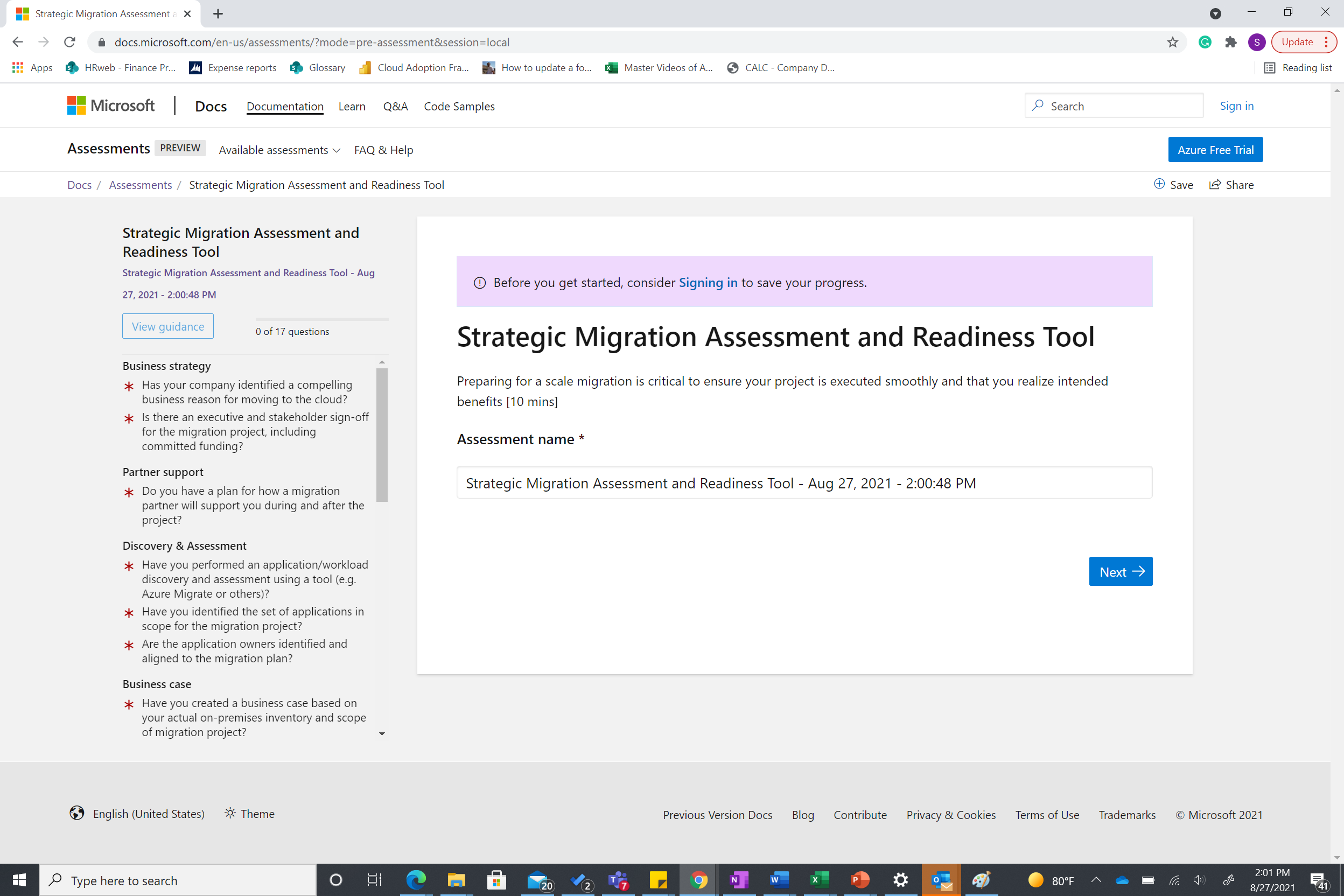Click the Assessments breadcrumb link
The width and height of the screenshot is (1344, 896).
pyautogui.click(x=140, y=185)
